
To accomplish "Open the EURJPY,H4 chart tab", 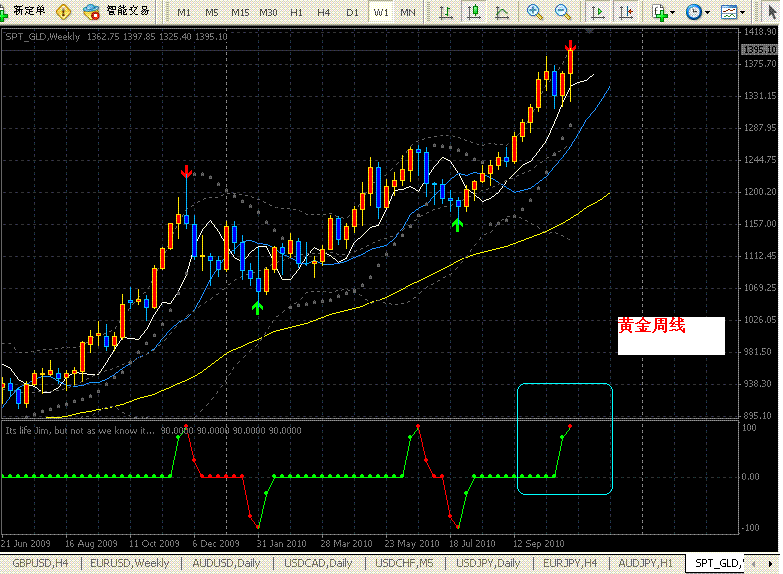I will coord(570,563).
